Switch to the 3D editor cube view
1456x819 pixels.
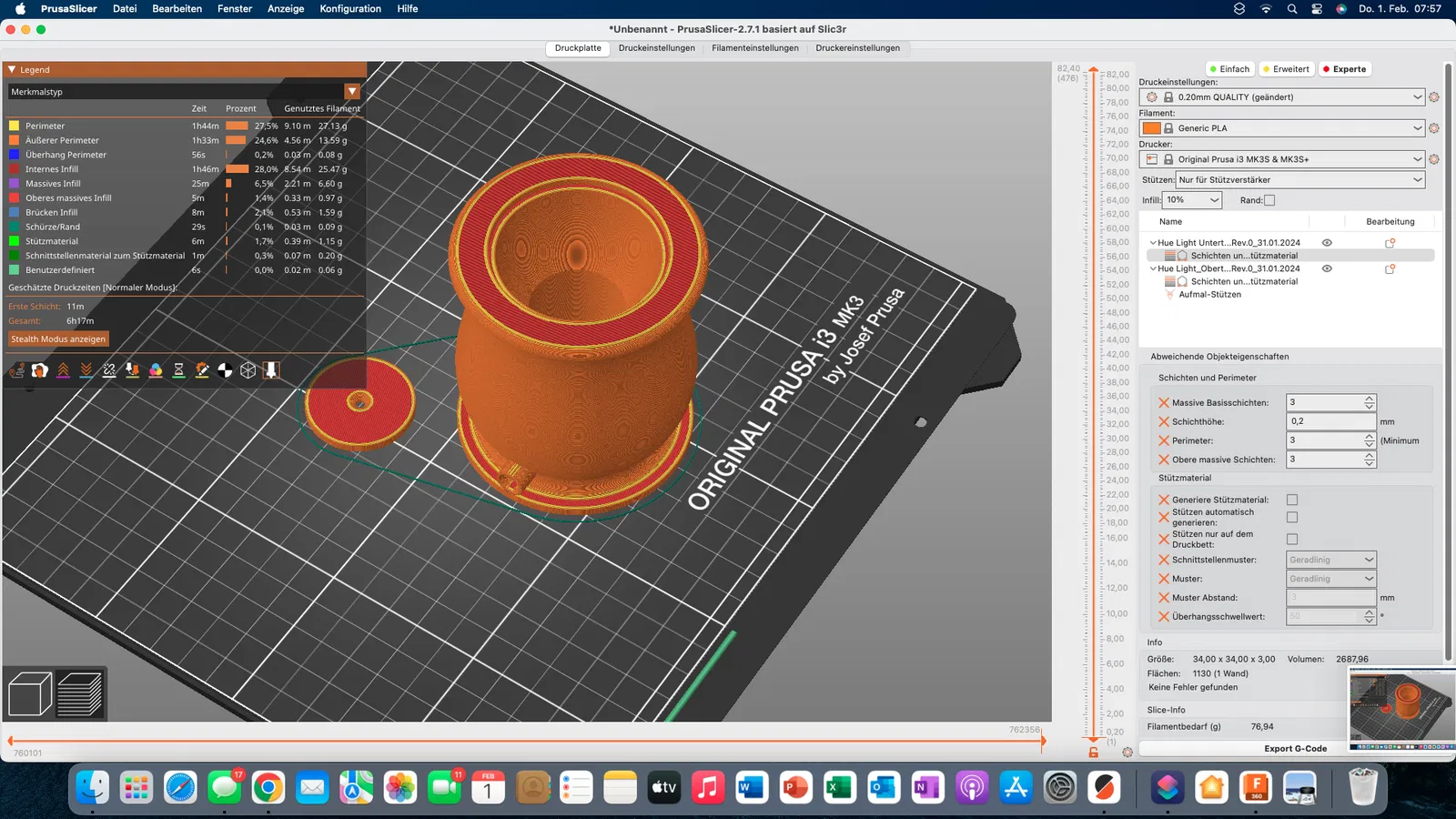coord(29,694)
